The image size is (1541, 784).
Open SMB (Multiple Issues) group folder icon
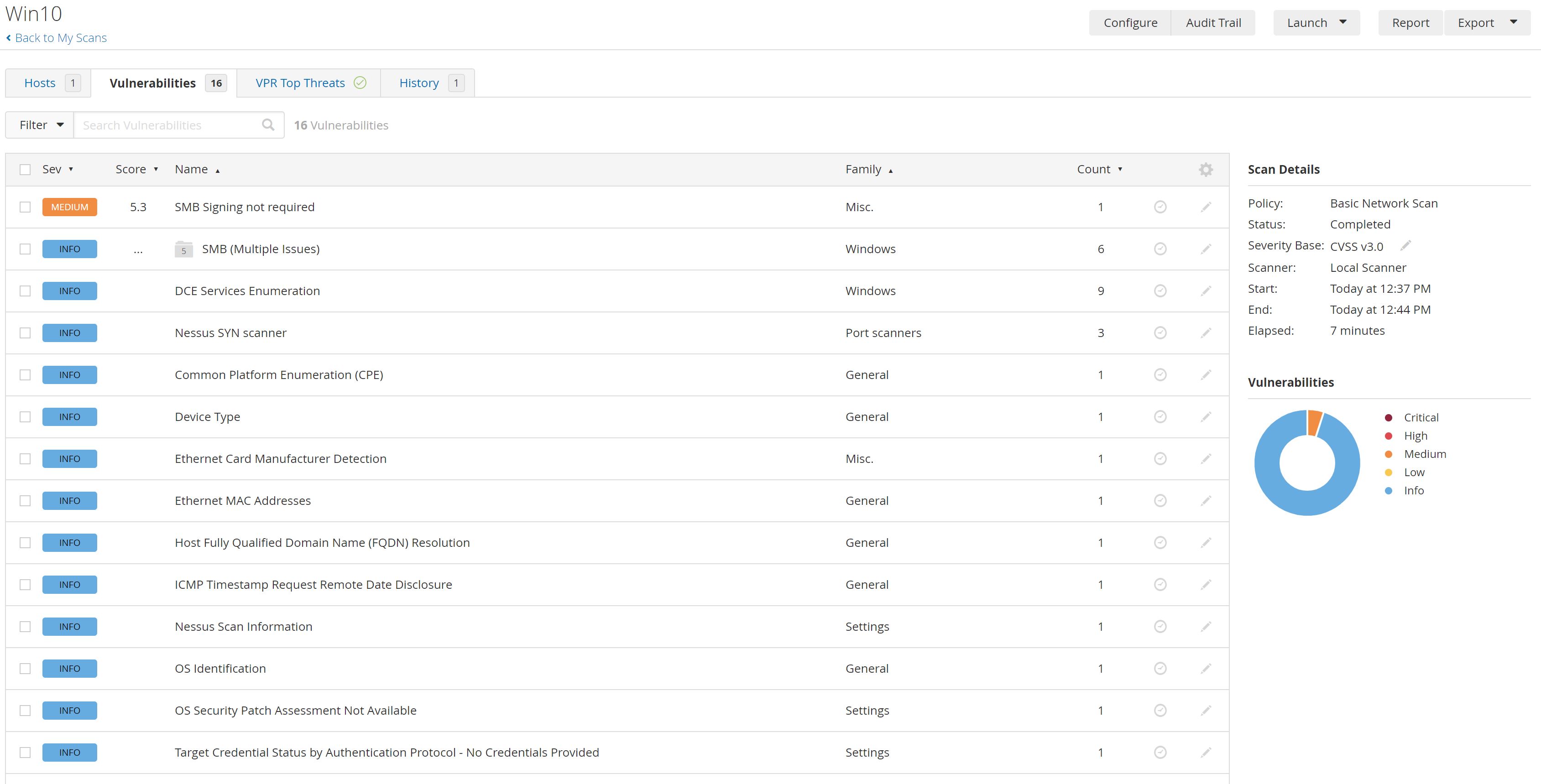coord(183,249)
